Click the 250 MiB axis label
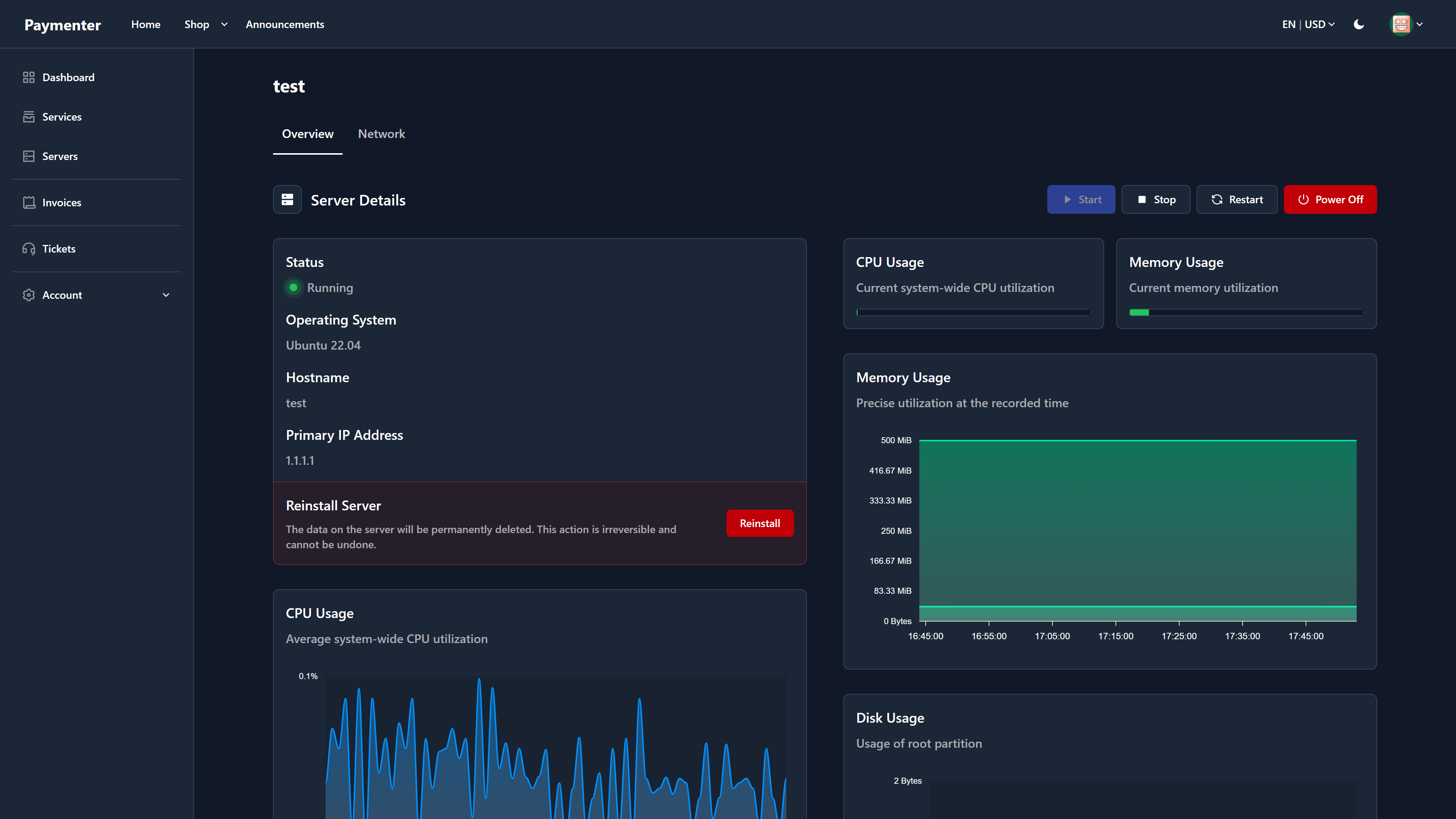 click(896, 531)
